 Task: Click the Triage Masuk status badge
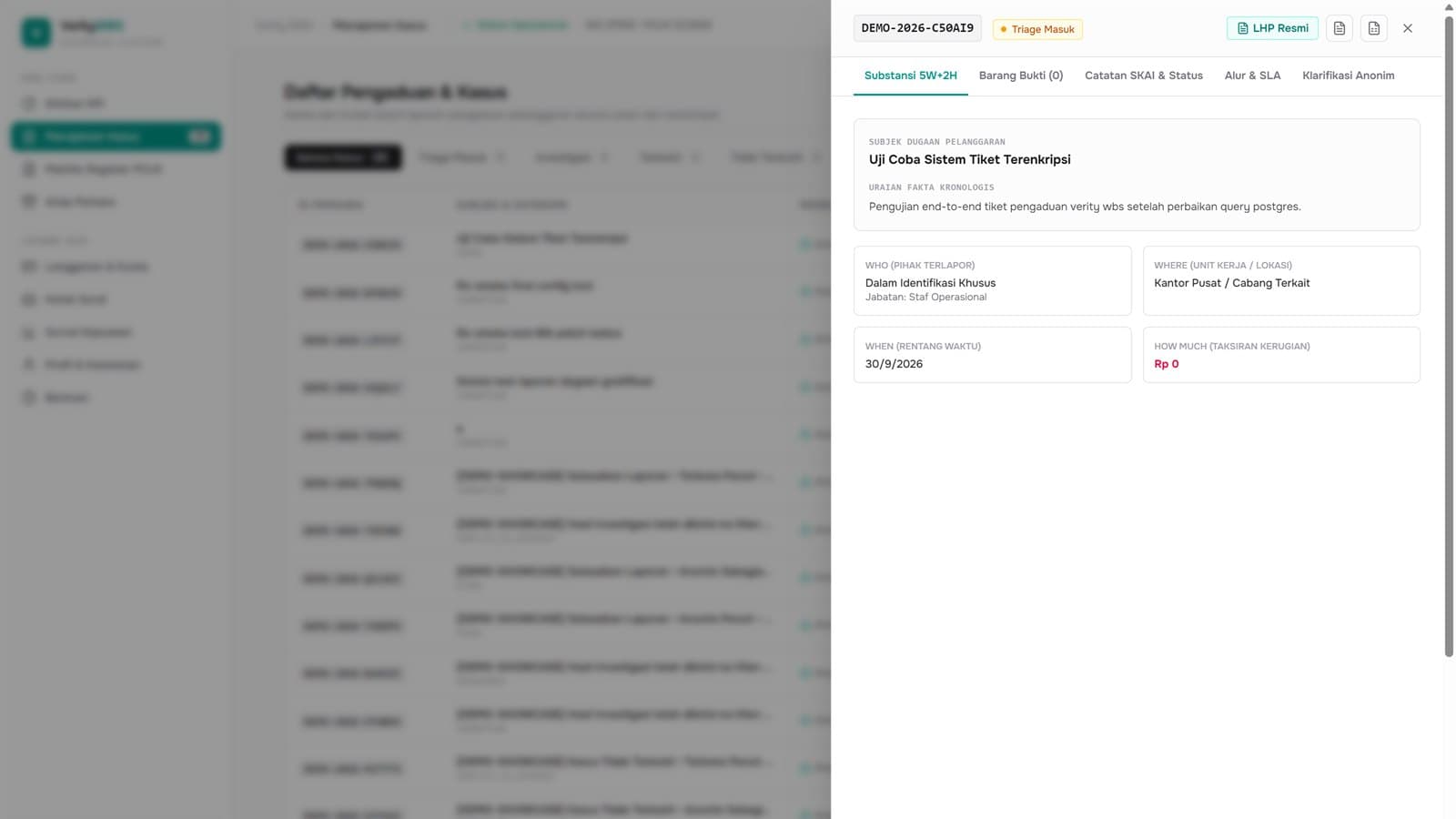click(1037, 29)
